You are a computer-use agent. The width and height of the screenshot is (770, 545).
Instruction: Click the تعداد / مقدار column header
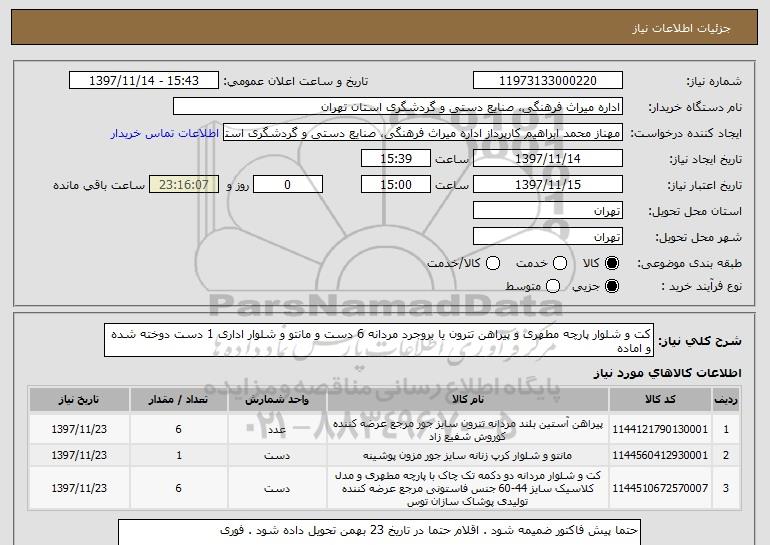178,400
